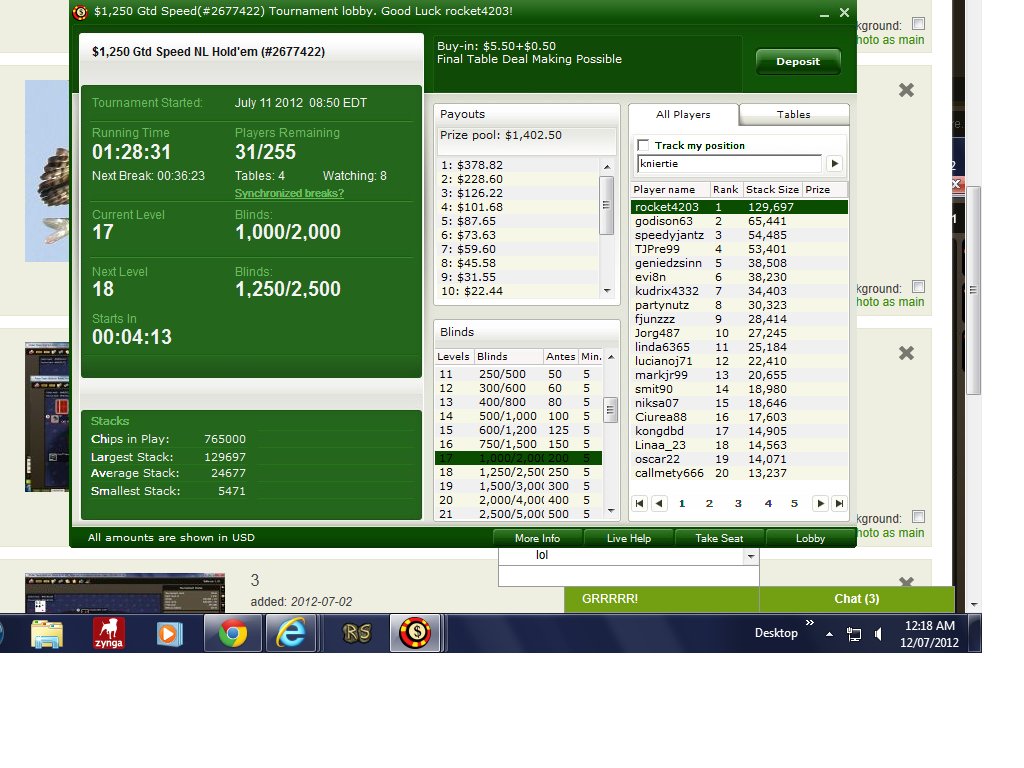Viewport: 1024px width, 768px height.
Task: Jump to last page of player list
Action: point(839,504)
